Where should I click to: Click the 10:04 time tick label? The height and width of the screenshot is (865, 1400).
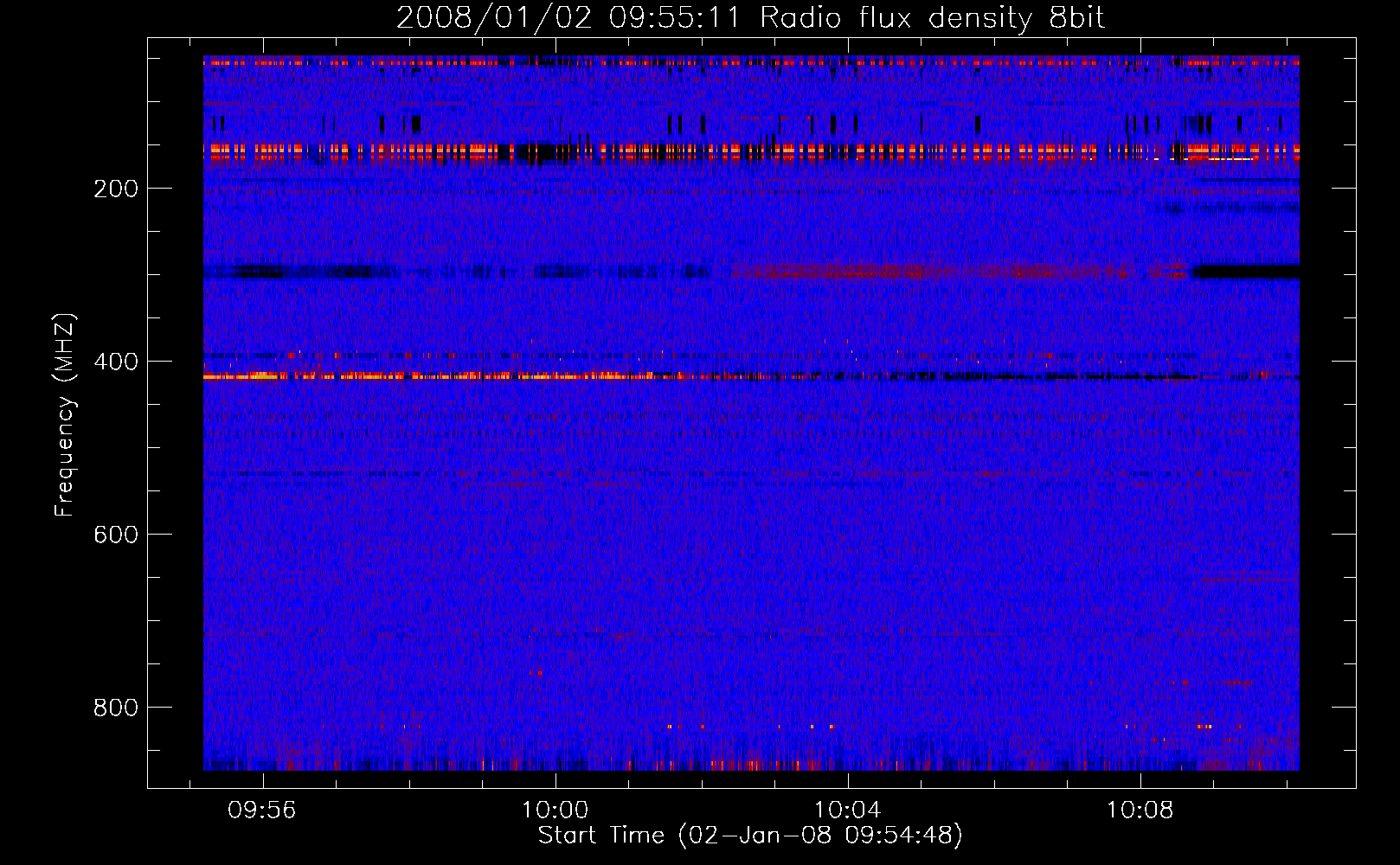pos(848,811)
